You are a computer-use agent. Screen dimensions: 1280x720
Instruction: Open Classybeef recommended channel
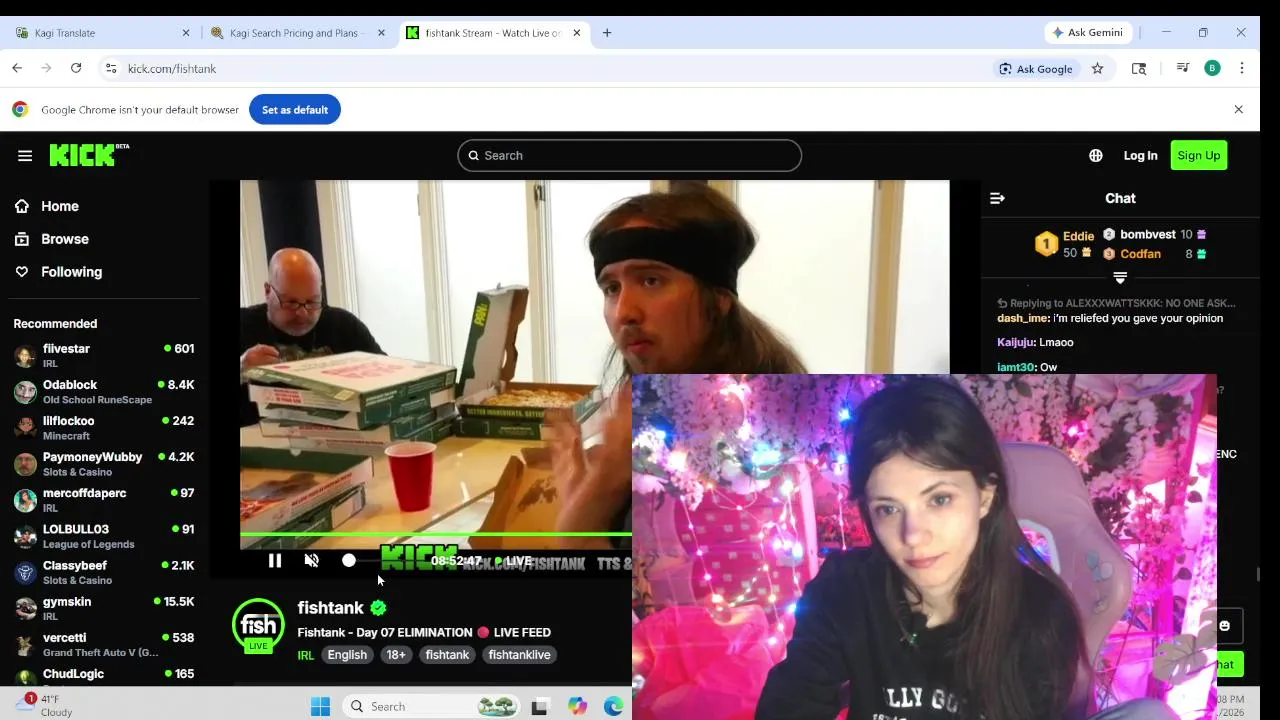tap(103, 572)
